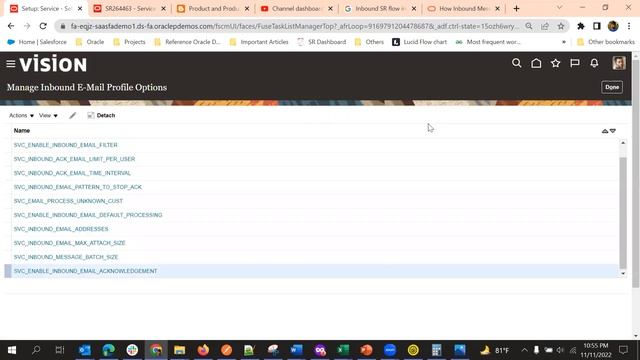Launch File Explorer from taskbar
Viewport: 640px width, 360px height.
(x=180, y=350)
